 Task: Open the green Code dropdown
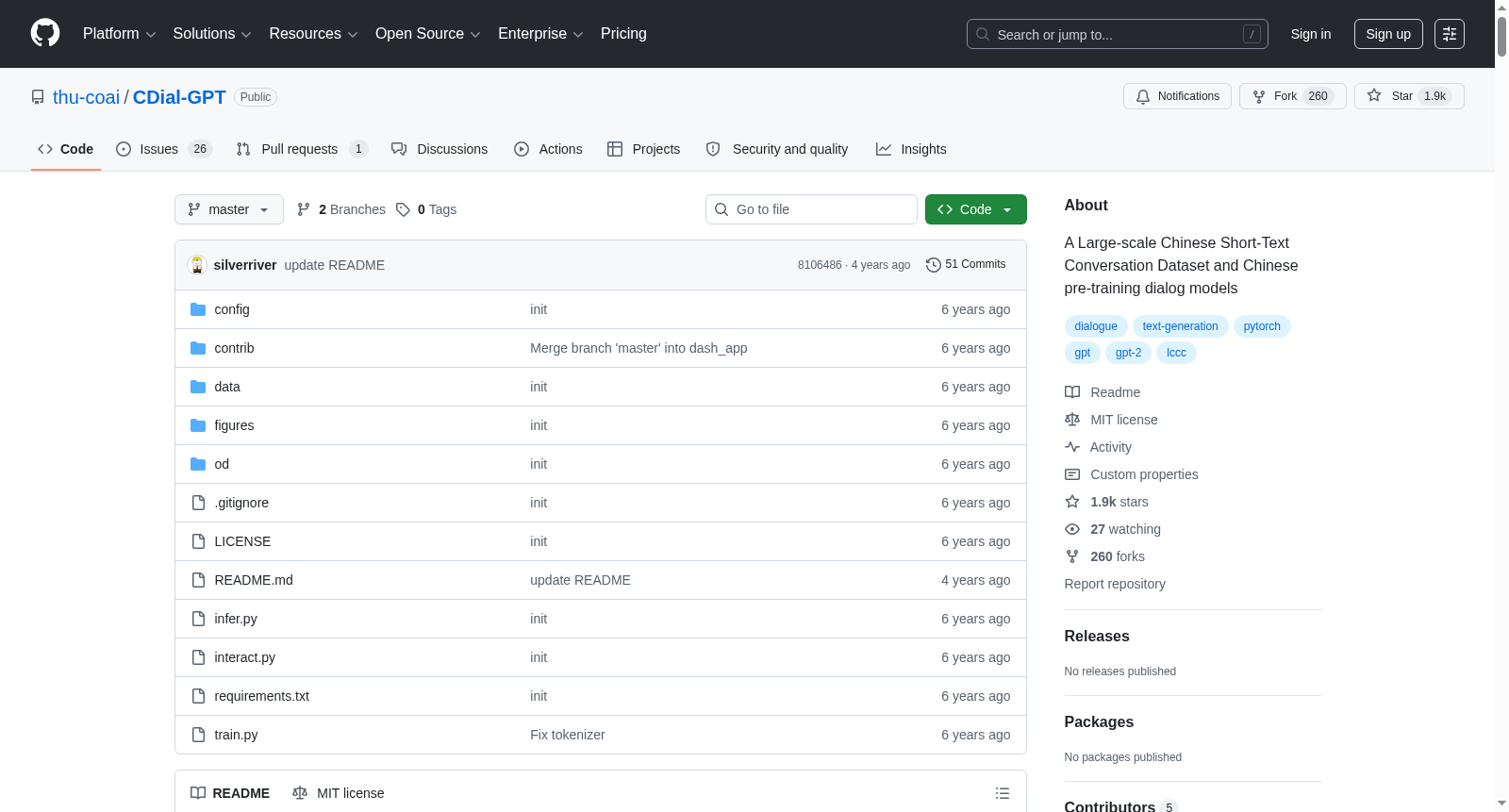pyautogui.click(x=976, y=209)
